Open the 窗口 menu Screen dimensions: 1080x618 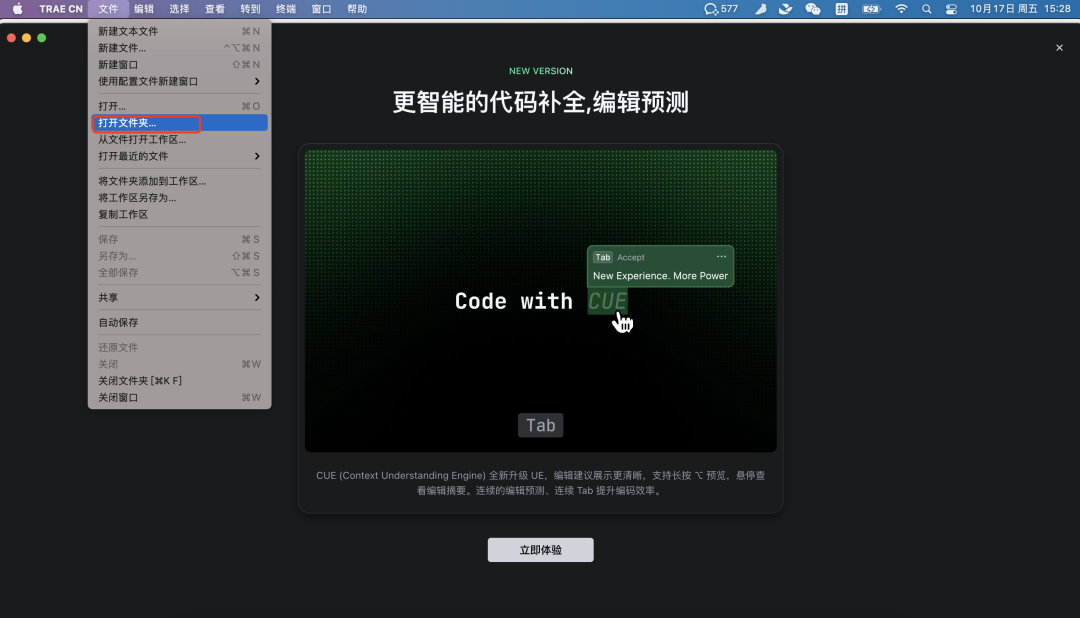pyautogui.click(x=321, y=9)
